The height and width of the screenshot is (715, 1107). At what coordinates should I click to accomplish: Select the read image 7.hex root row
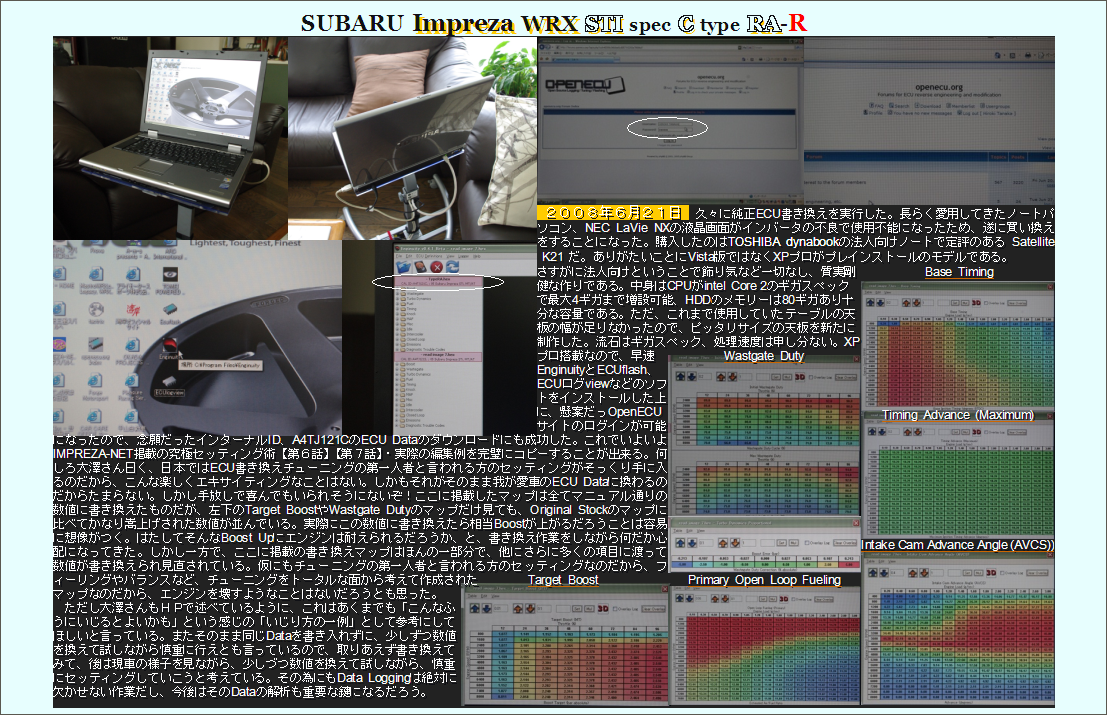point(438,356)
